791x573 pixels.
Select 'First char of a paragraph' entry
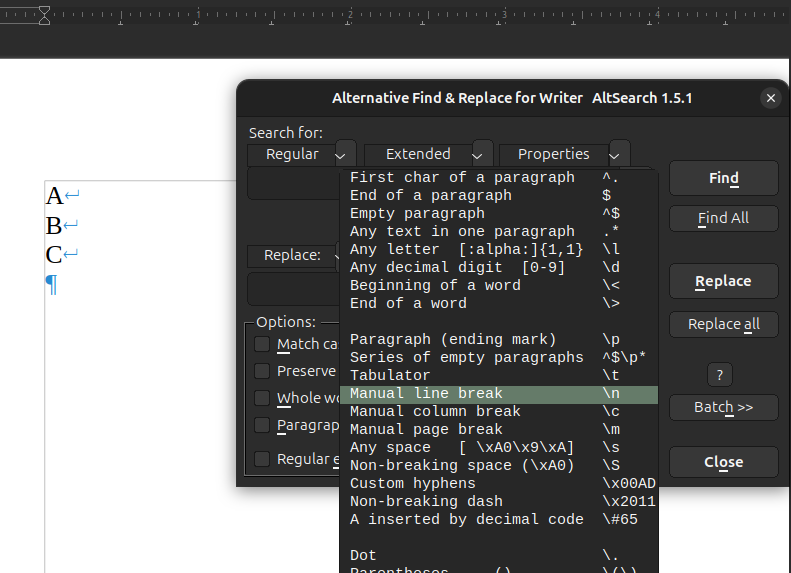(x=498, y=178)
